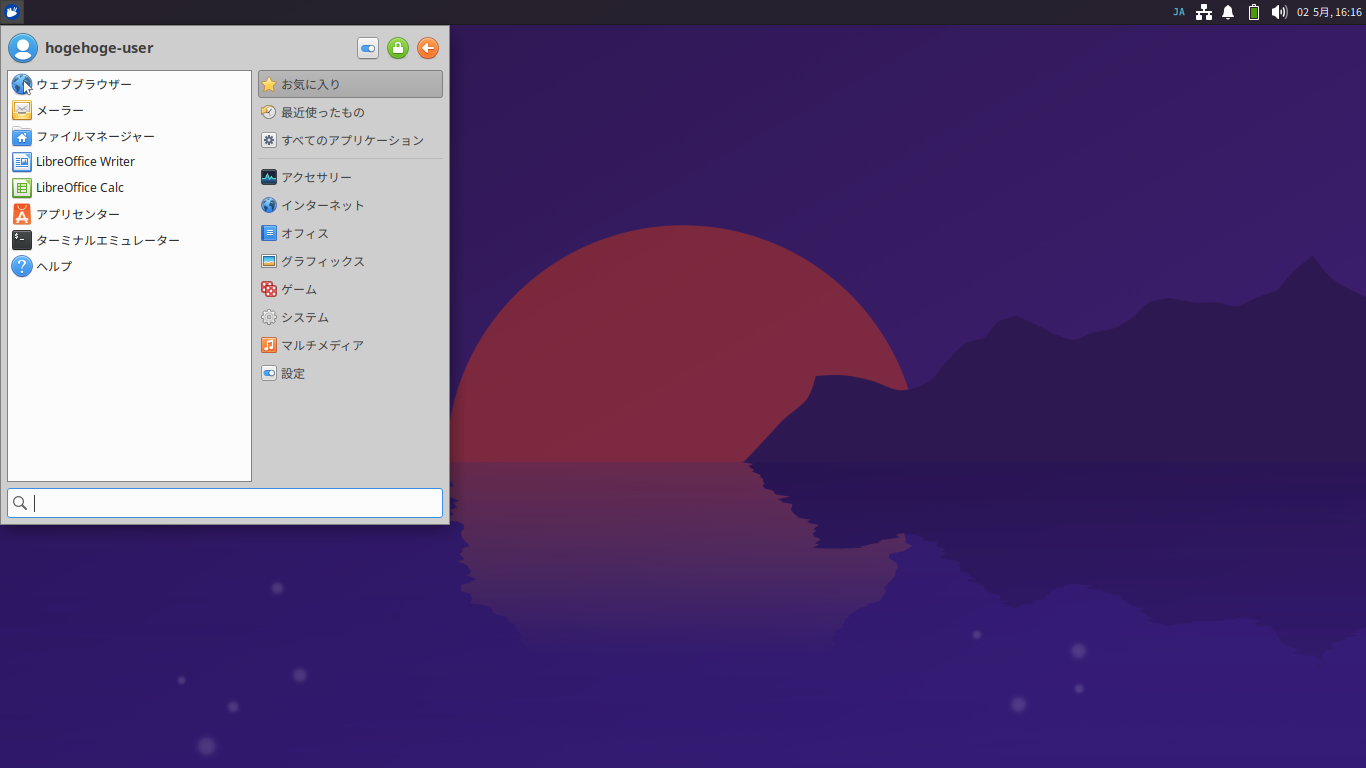Log out using the orange logout button
The width and height of the screenshot is (1366, 768).
[x=427, y=47]
